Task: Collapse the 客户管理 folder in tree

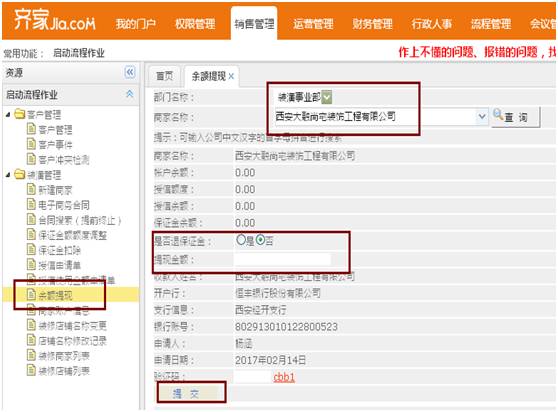Action: (x=8, y=114)
